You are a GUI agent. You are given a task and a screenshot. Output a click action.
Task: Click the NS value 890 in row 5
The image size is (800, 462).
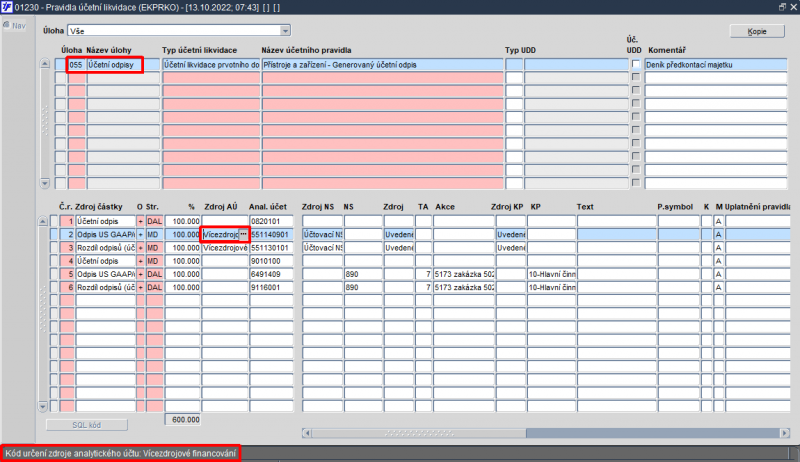tap(363, 274)
